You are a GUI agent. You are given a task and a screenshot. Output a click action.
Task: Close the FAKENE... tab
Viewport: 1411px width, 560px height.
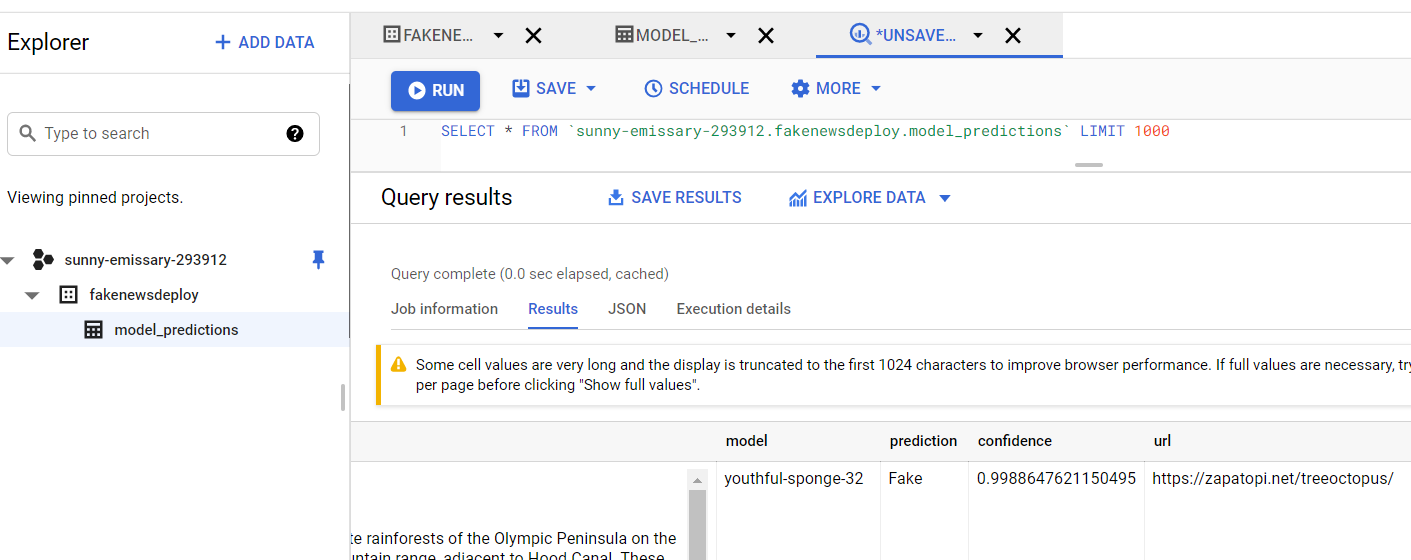pyautogui.click(x=534, y=35)
